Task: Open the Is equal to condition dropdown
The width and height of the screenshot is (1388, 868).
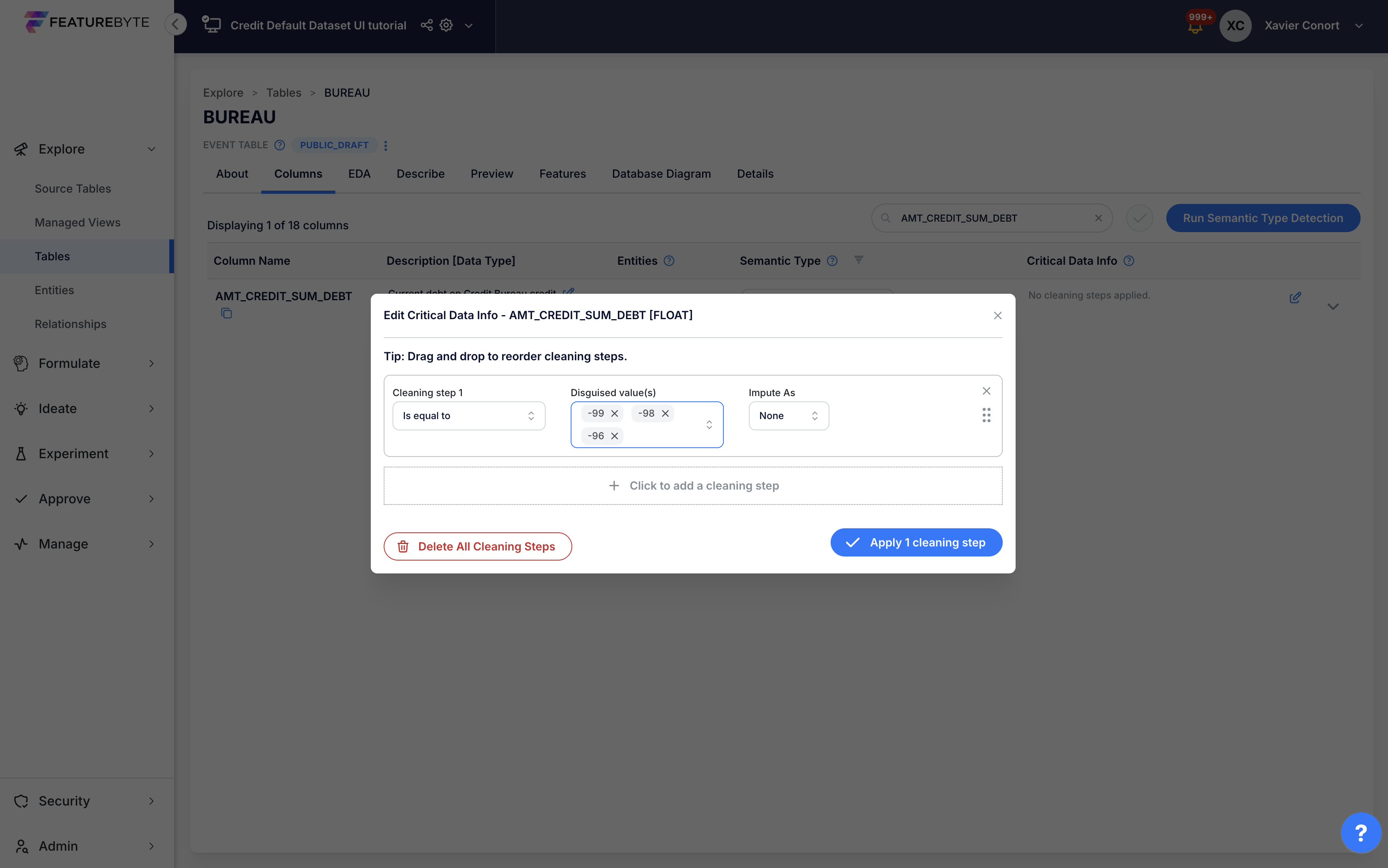Action: [x=468, y=415]
